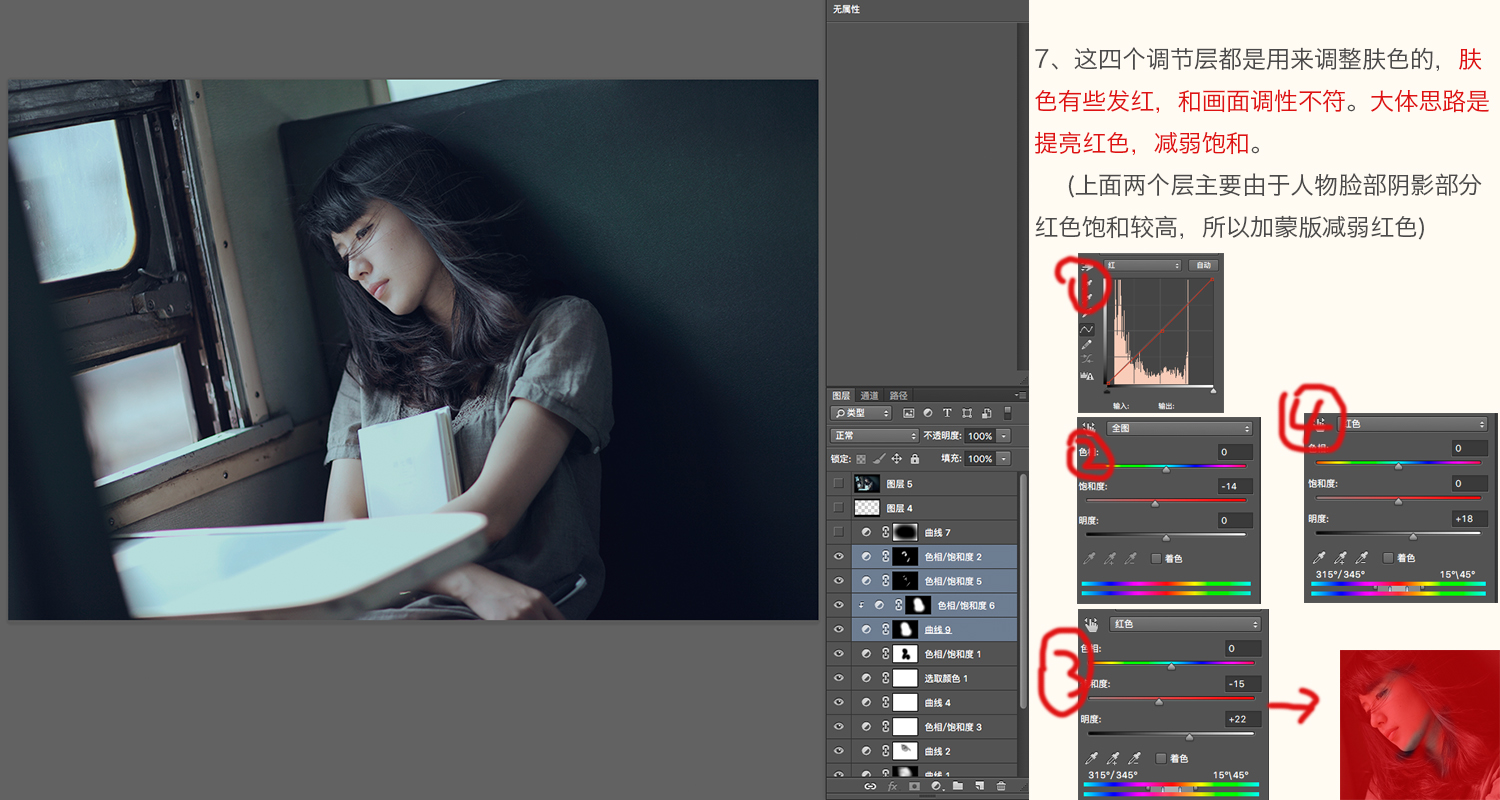Show the 图层 5 layer
Screen dimensions: 1500x800
(838, 484)
